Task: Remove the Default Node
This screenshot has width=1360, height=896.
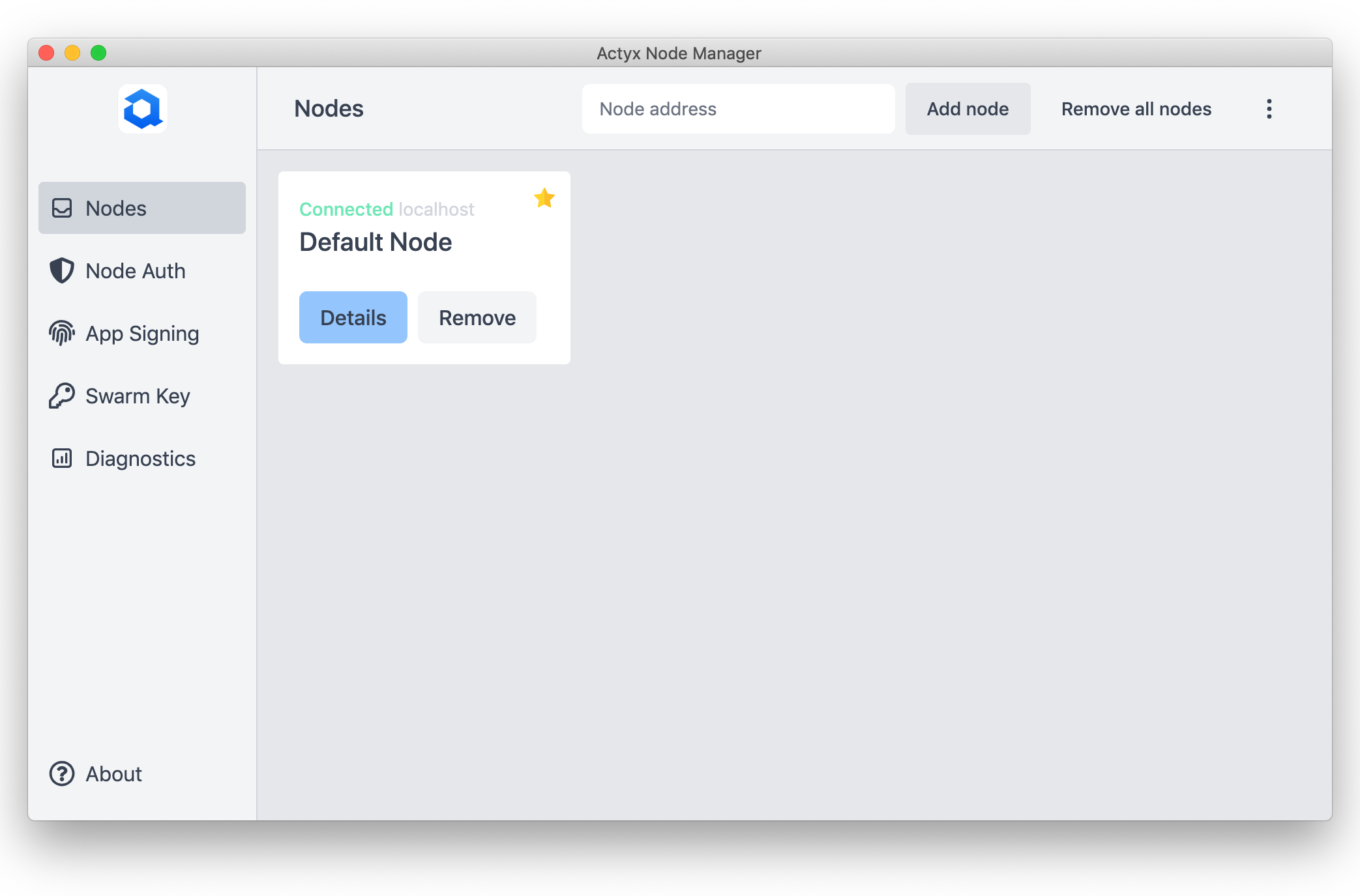Action: click(477, 317)
